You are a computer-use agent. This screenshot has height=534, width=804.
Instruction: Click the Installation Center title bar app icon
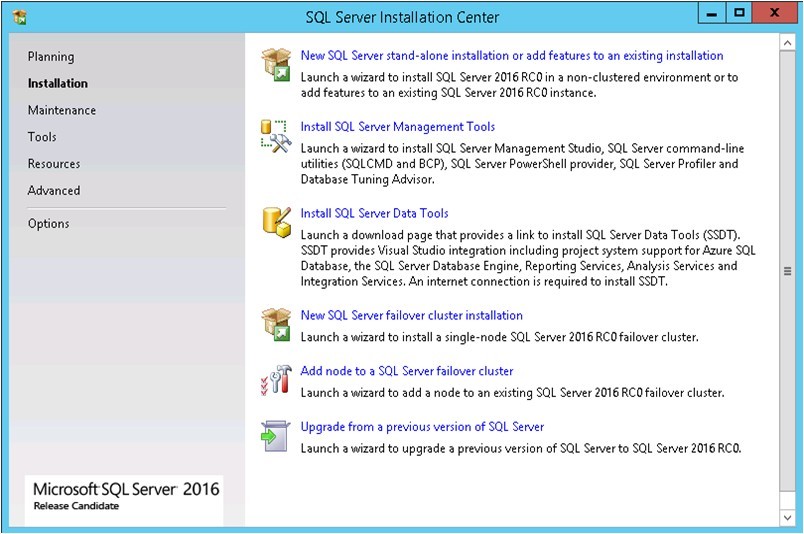(x=20, y=17)
